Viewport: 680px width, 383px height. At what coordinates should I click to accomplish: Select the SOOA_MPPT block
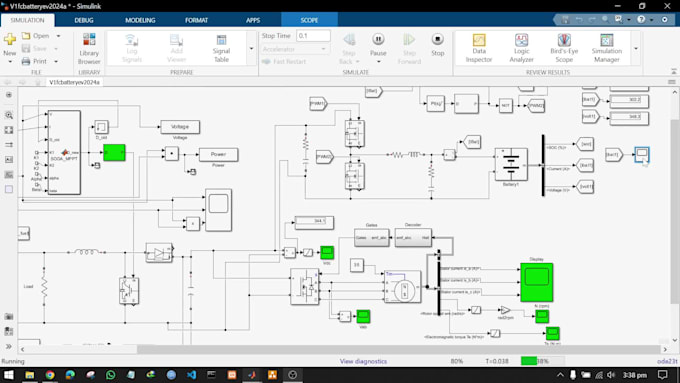[x=64, y=152]
